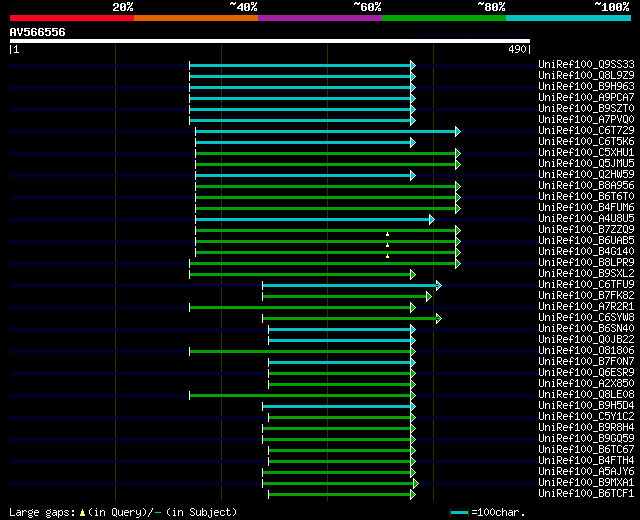Select the UniRef100_B9H5D4 label

coord(586,406)
